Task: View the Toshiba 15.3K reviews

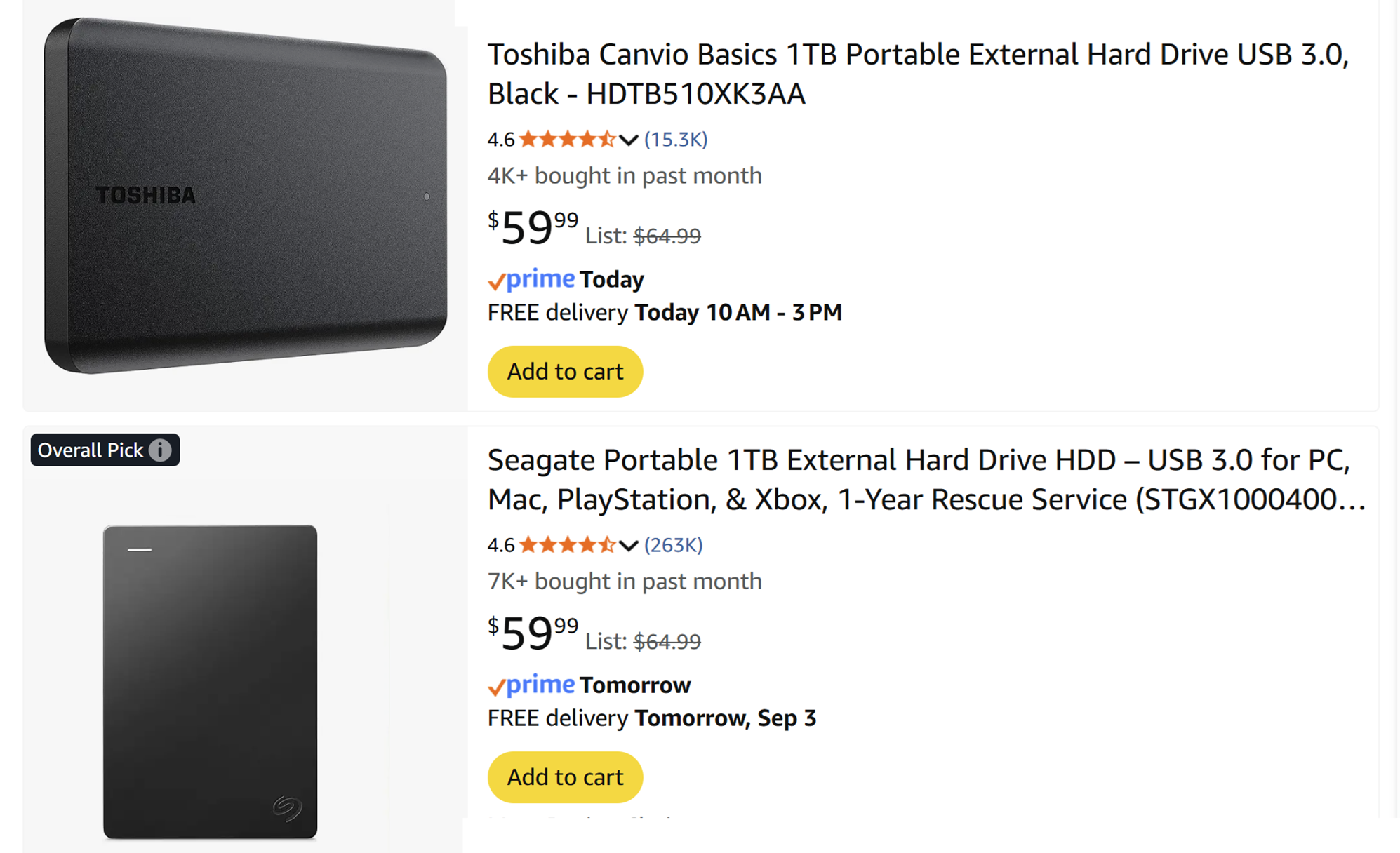Action: pos(676,140)
